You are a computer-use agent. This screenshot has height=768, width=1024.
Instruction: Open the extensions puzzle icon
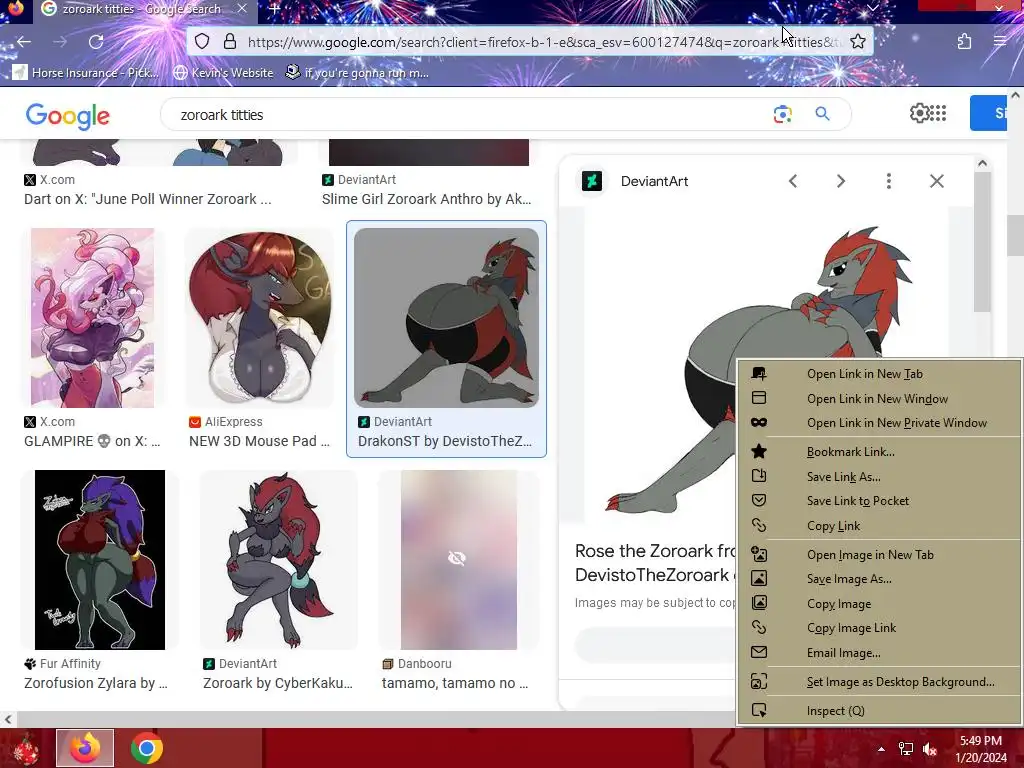965,42
